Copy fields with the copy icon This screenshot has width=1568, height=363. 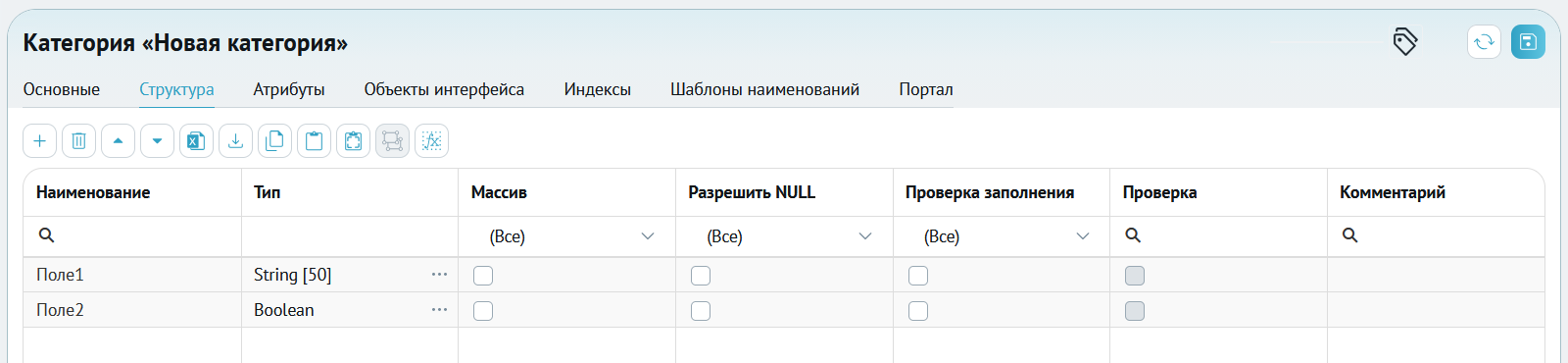pyautogui.click(x=274, y=141)
